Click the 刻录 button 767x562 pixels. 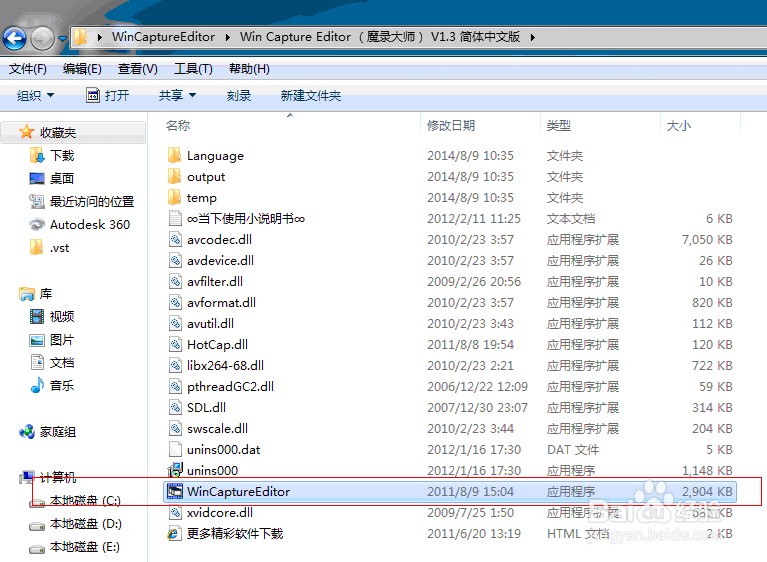tap(239, 95)
